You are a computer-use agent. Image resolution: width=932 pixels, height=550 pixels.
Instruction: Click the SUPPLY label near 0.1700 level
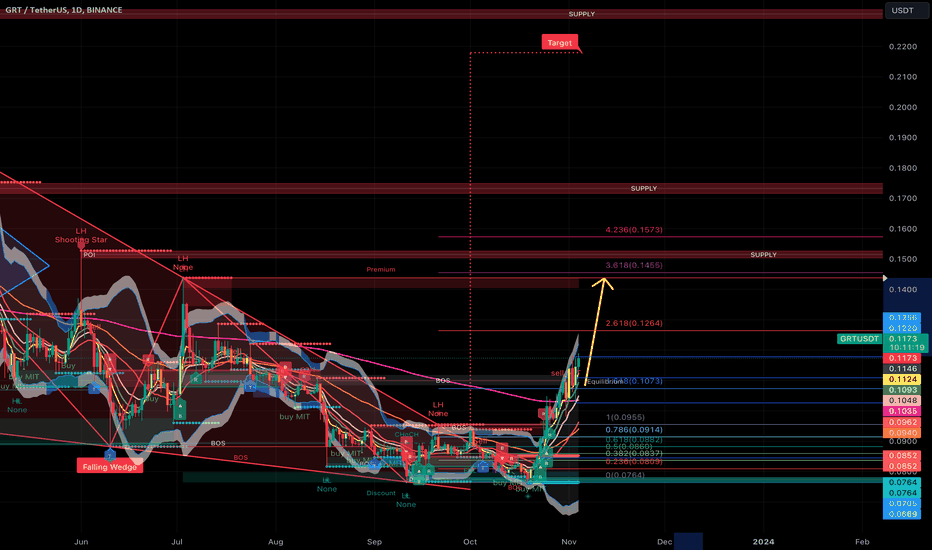[644, 188]
